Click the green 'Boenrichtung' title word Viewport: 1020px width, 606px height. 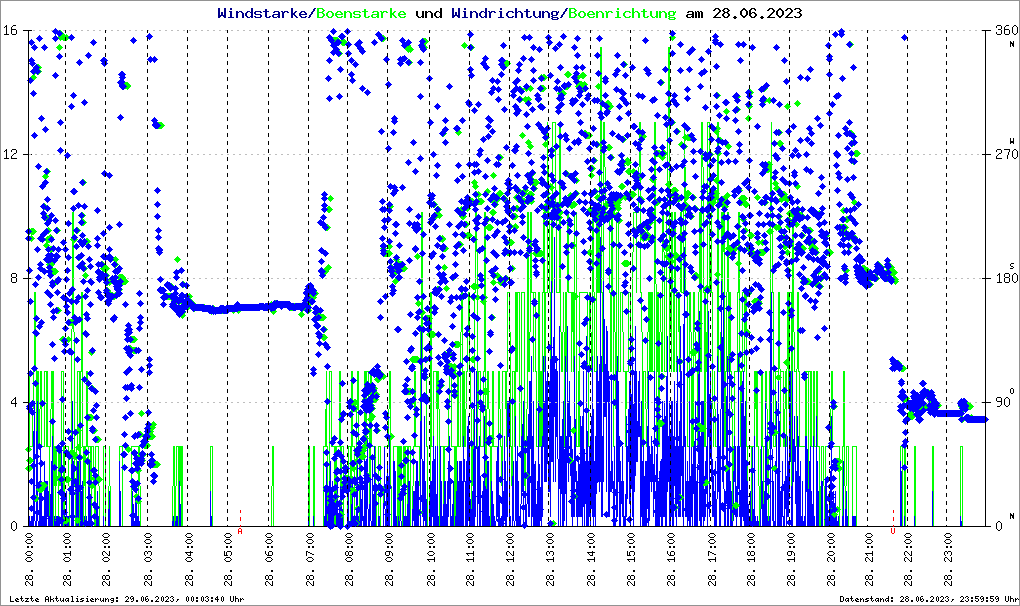[622, 13]
